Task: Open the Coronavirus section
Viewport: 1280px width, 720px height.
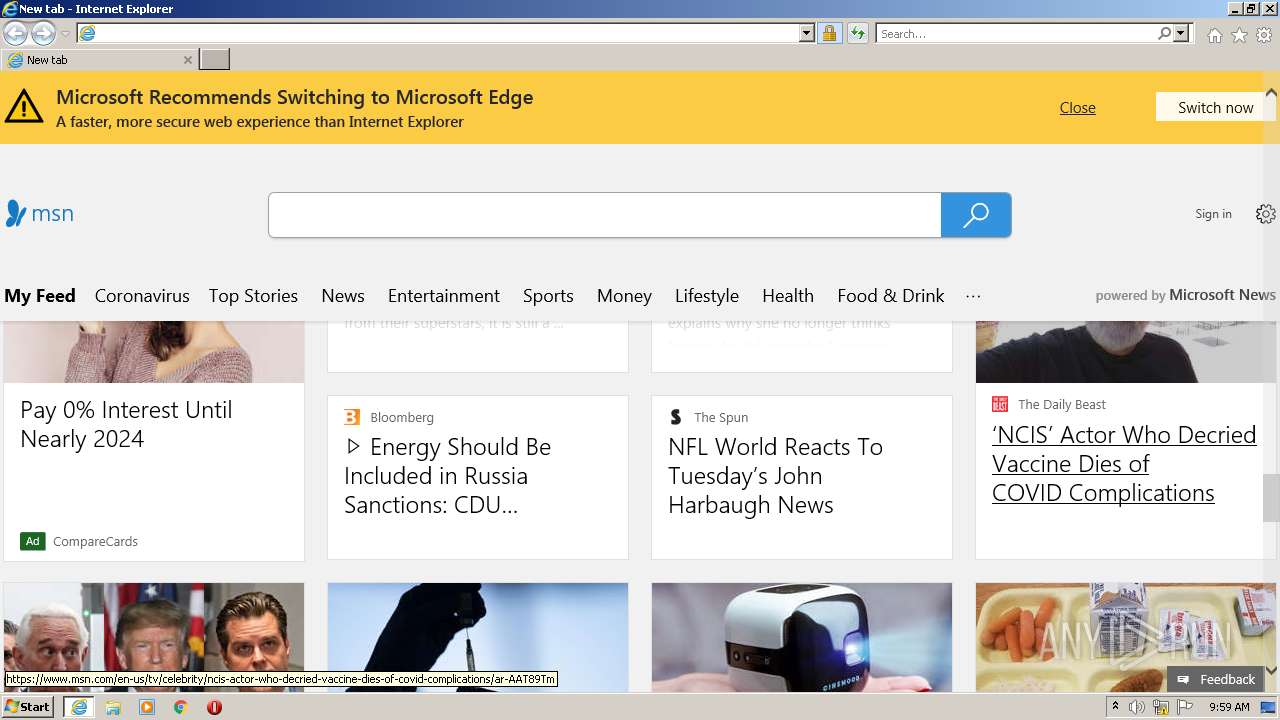Action: click(142, 296)
